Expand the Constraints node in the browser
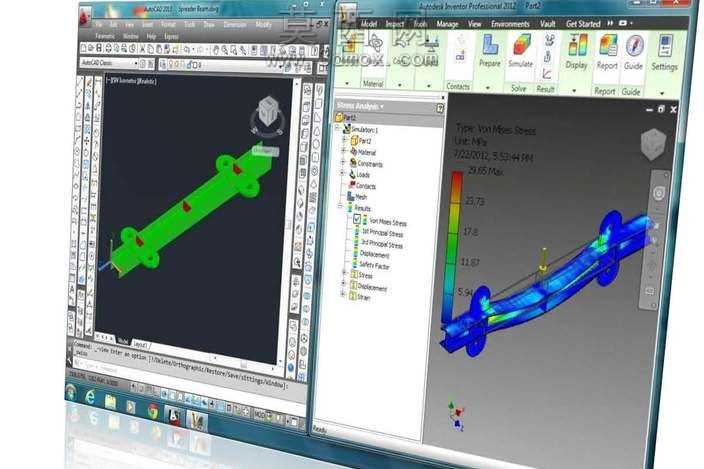 click(343, 162)
